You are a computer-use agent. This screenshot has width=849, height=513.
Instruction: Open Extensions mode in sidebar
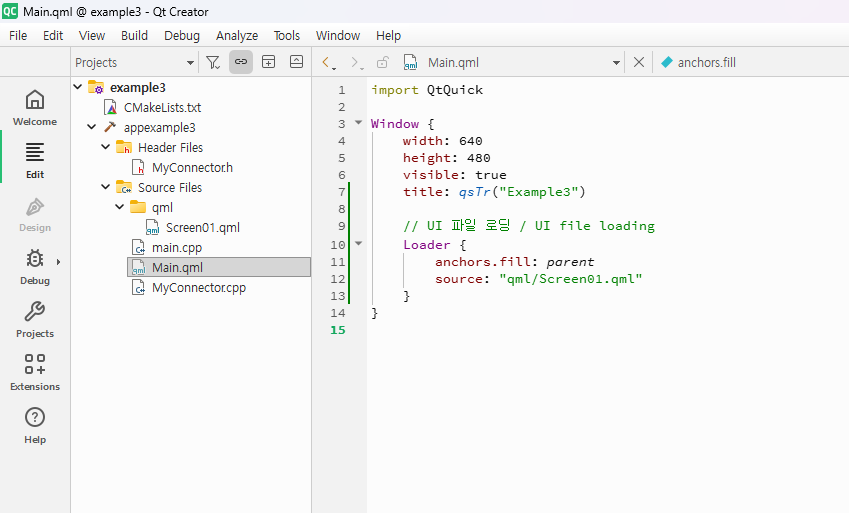click(35, 372)
